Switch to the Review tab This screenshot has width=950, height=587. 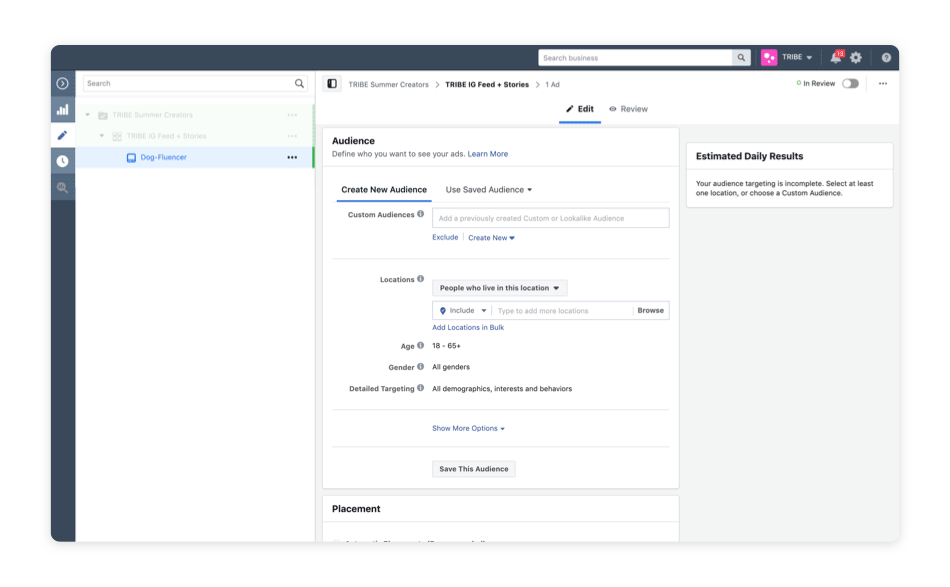pyautogui.click(x=628, y=109)
